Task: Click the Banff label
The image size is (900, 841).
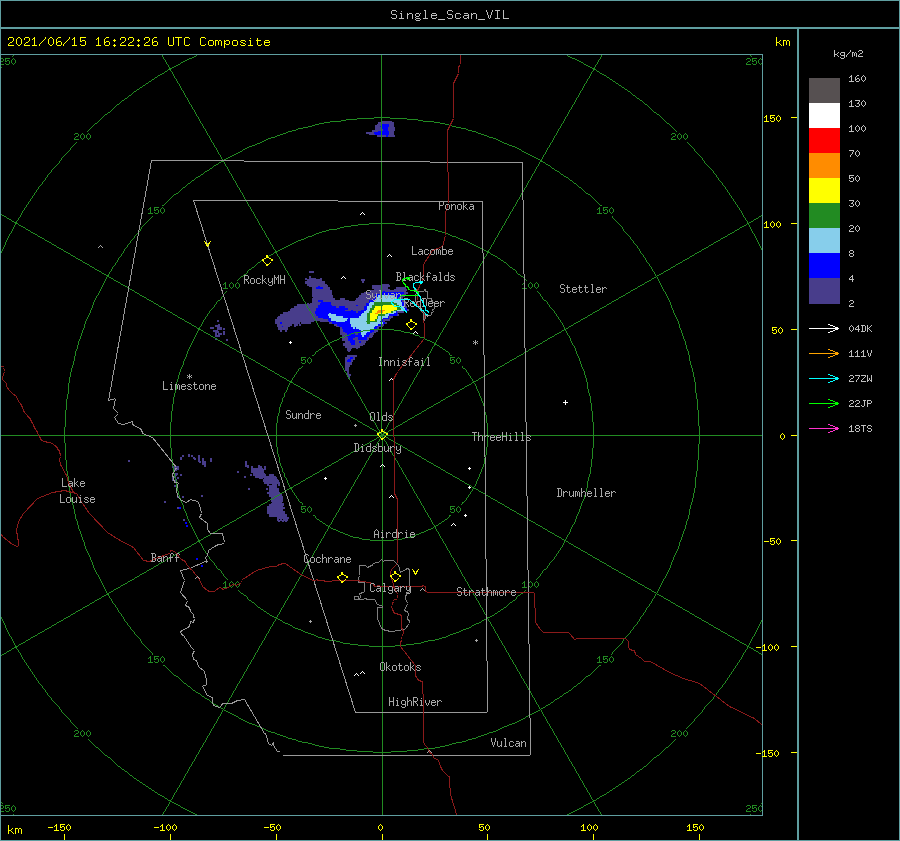Action: (x=165, y=557)
